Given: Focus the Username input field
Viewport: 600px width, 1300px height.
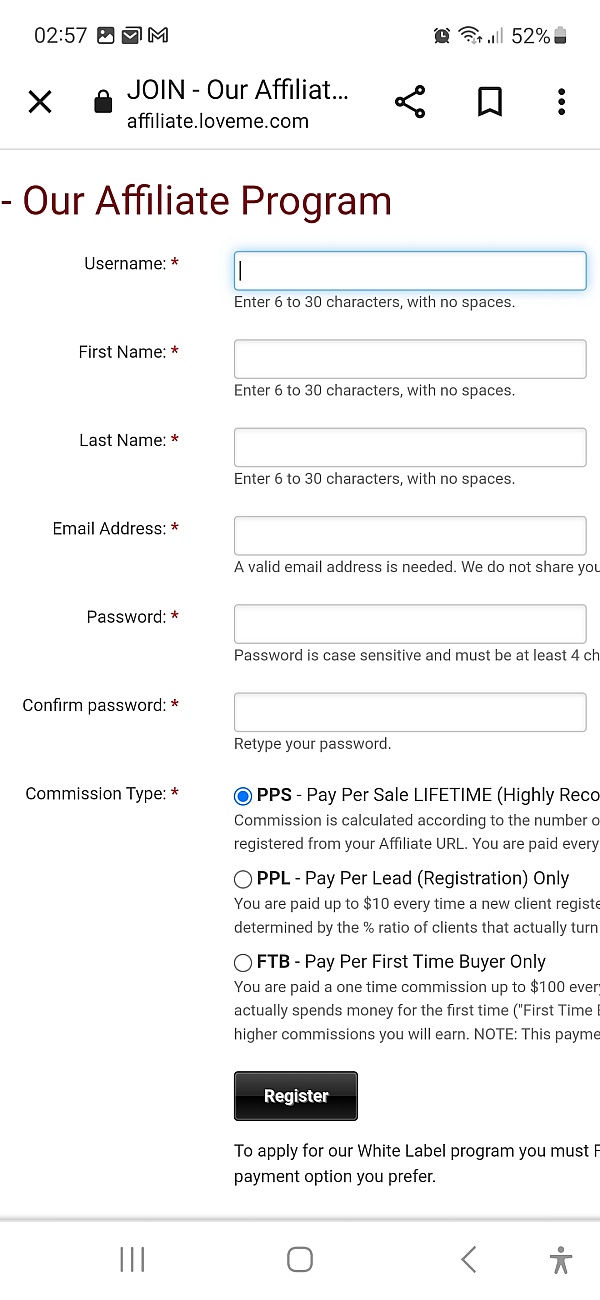Looking at the screenshot, I should 410,271.
